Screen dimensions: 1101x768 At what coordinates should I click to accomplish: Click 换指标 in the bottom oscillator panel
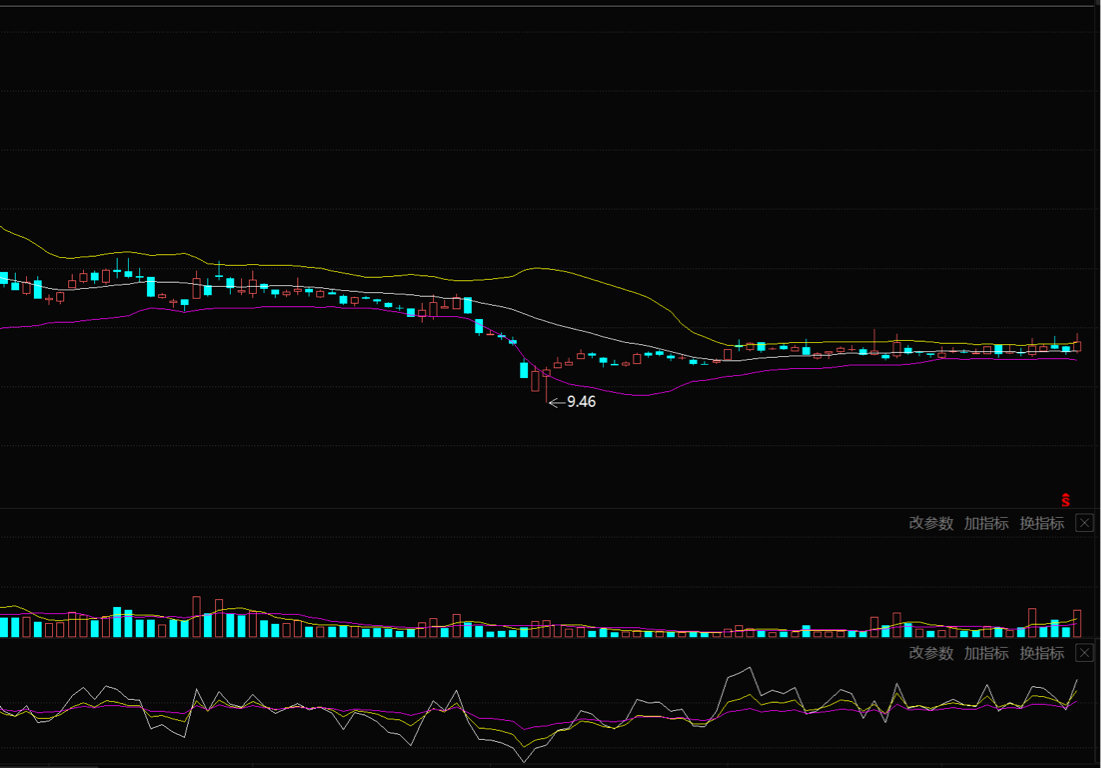(1042, 653)
